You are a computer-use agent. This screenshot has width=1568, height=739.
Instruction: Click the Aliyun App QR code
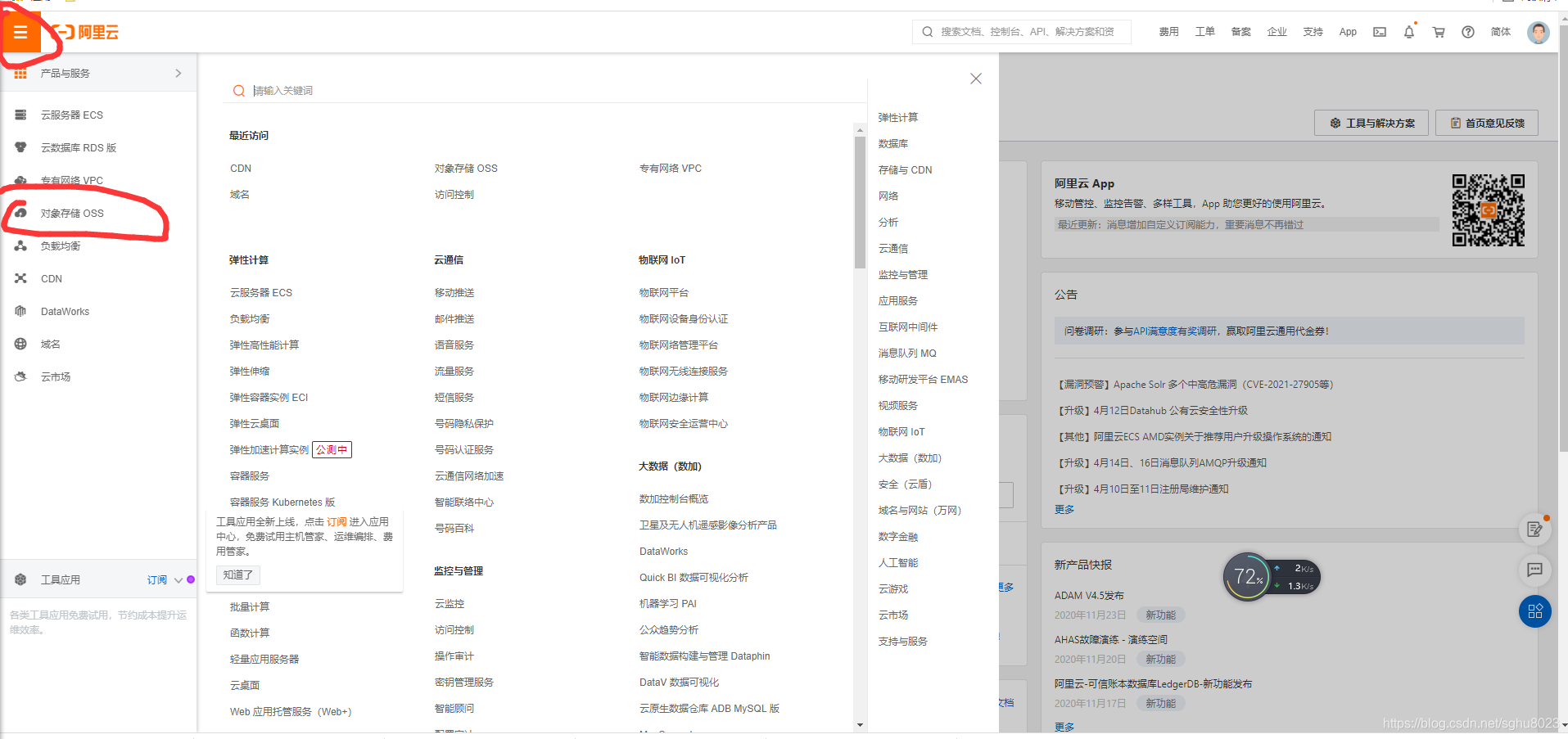click(1489, 210)
